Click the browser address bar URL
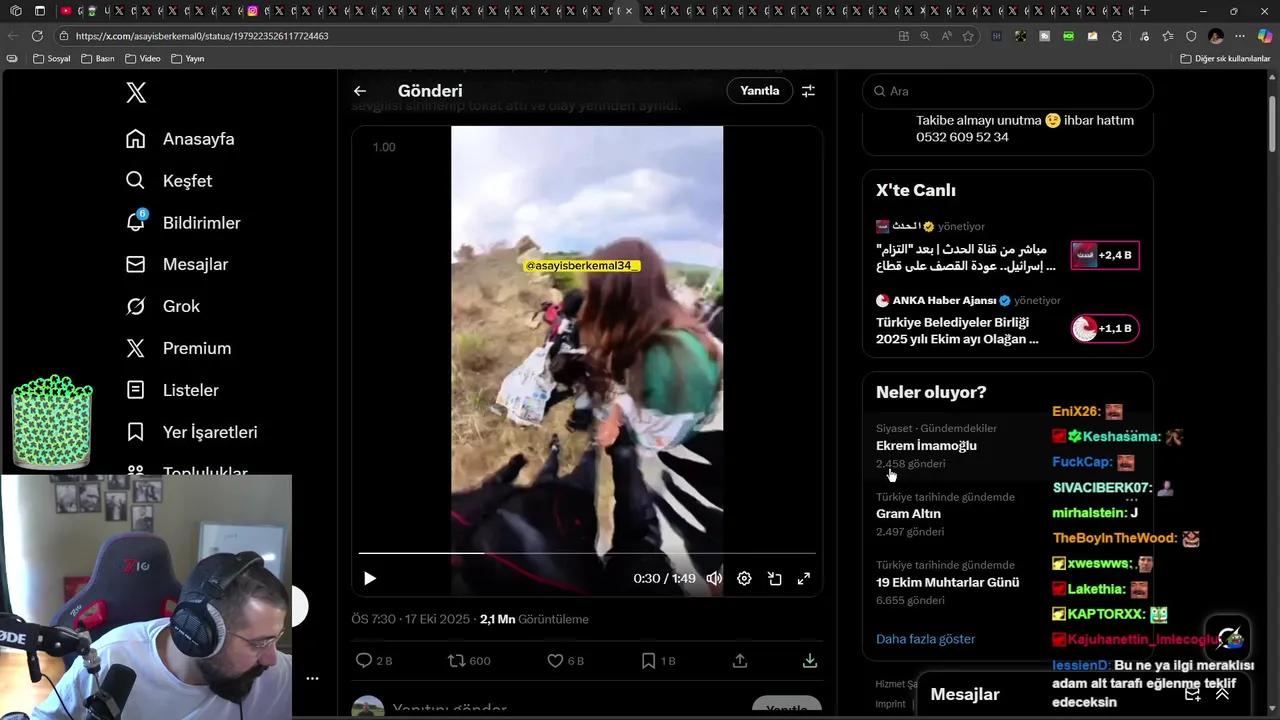 pyautogui.click(x=202, y=36)
